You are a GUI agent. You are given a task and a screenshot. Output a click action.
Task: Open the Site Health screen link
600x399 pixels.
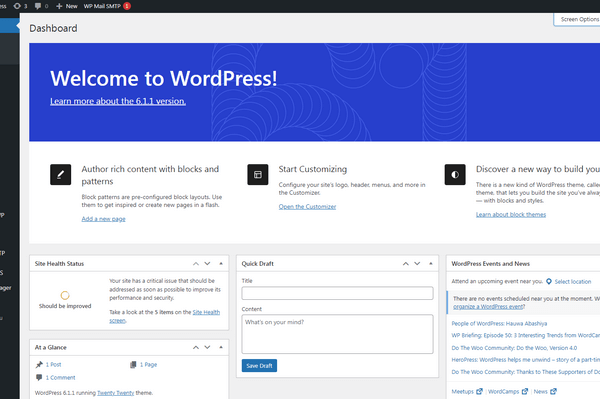pos(206,312)
